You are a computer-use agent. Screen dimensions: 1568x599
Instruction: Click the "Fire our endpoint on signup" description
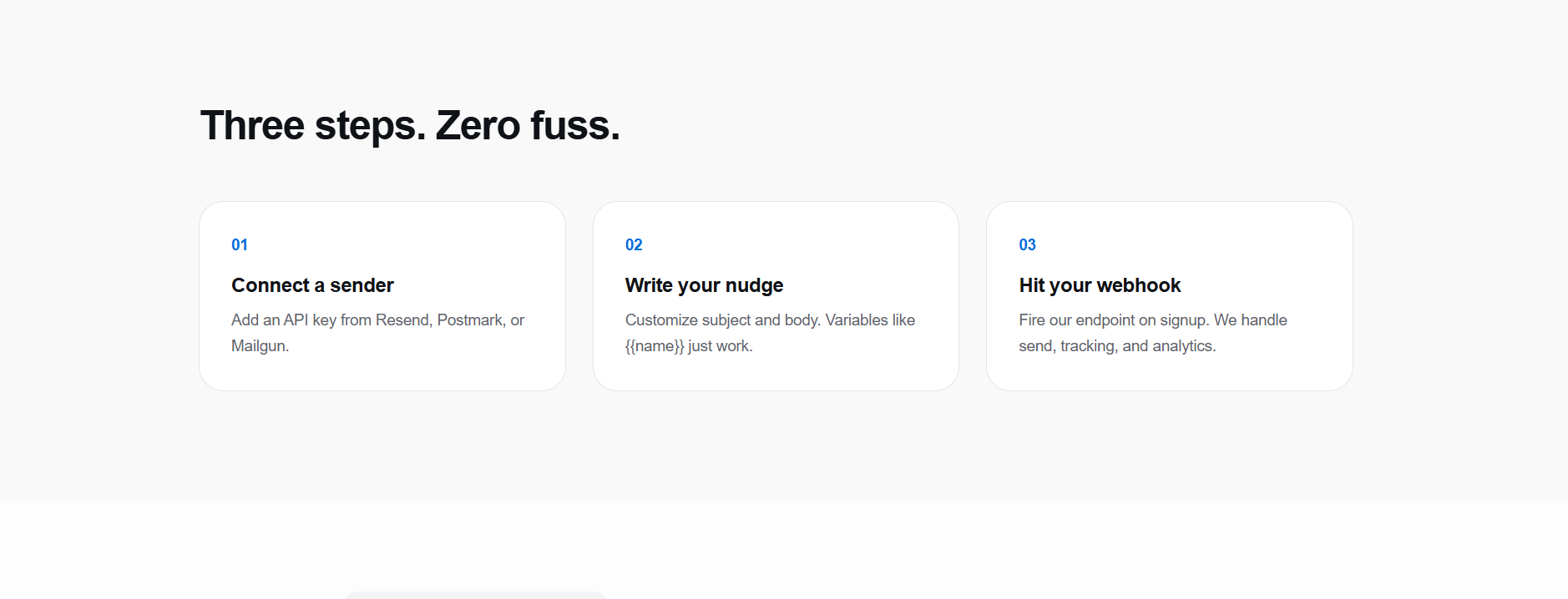[1153, 333]
